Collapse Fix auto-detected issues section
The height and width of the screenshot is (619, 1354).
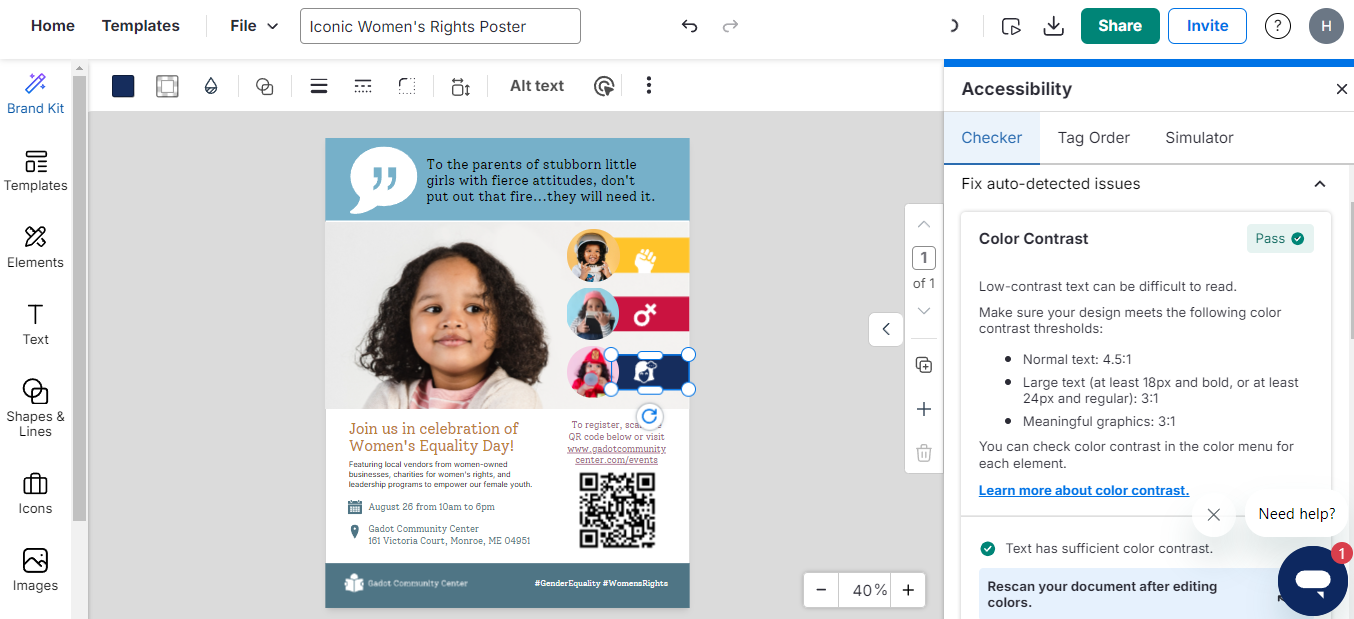click(x=1320, y=184)
